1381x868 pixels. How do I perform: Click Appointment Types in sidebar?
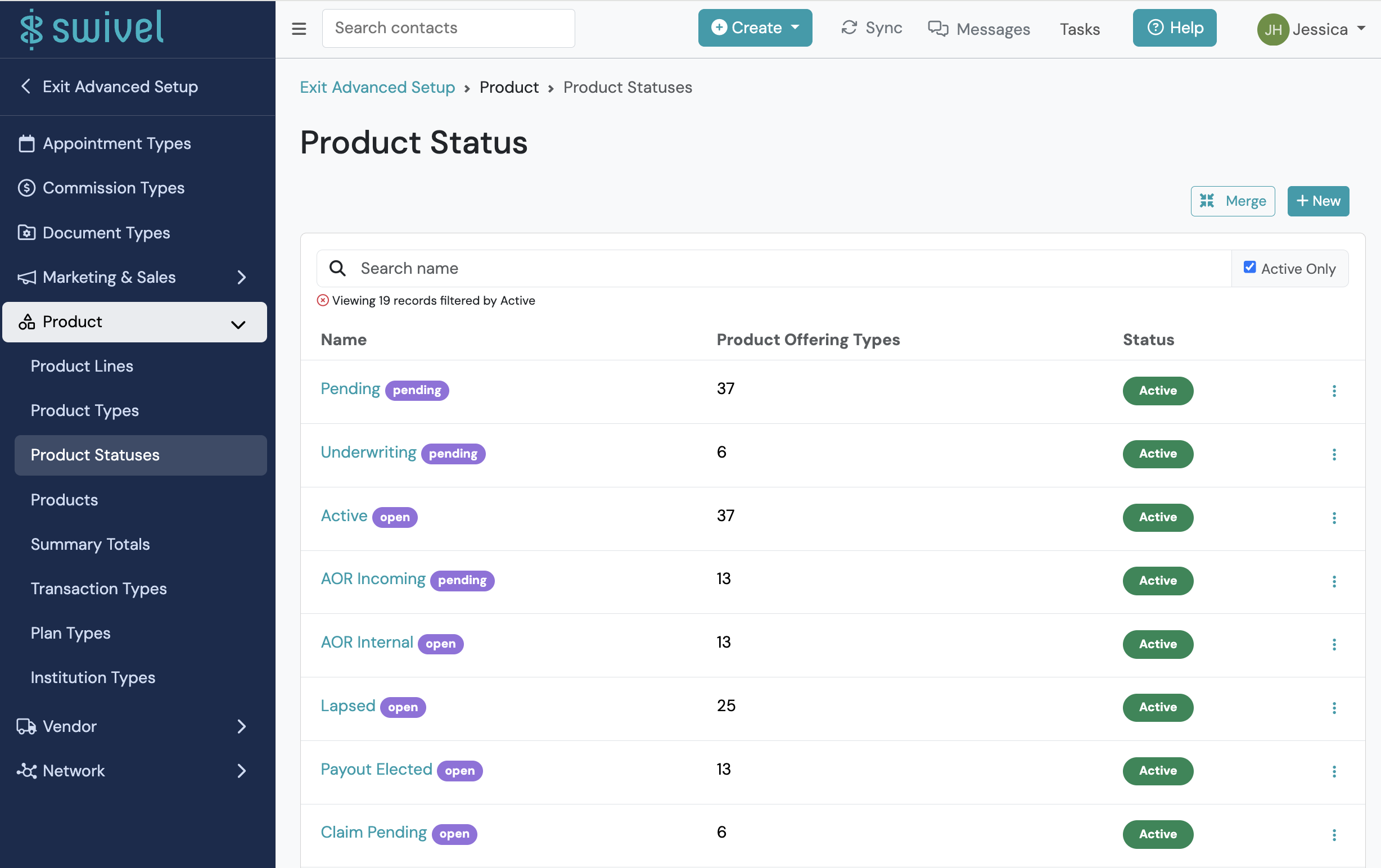click(117, 143)
